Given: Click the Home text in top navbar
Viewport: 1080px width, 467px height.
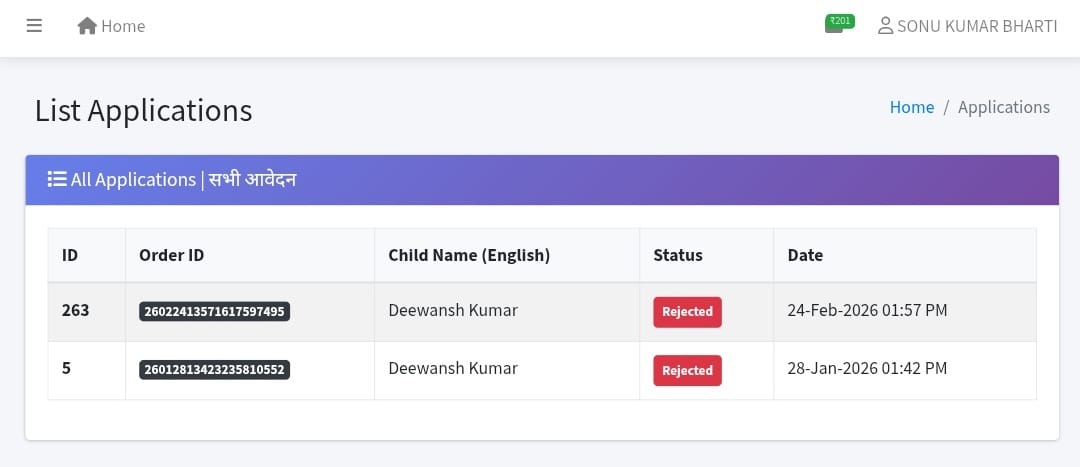Looking at the screenshot, I should click(123, 26).
